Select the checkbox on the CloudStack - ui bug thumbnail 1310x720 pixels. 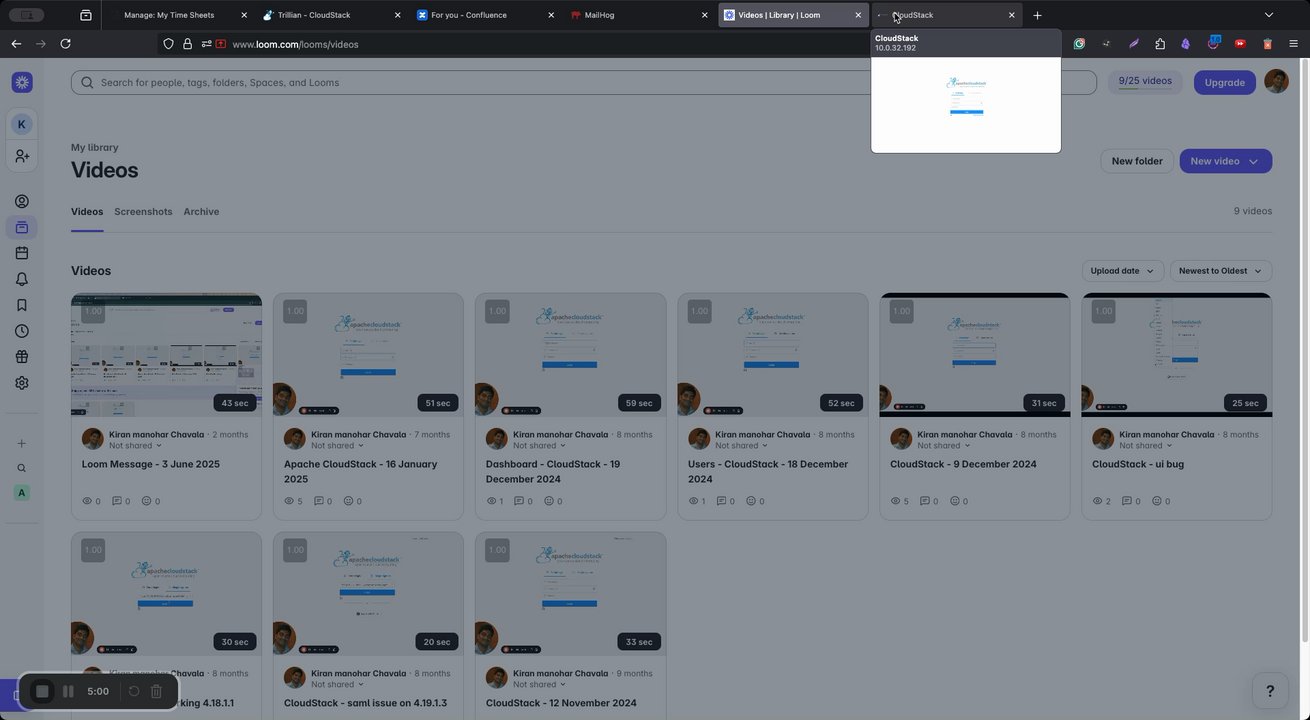point(1104,311)
